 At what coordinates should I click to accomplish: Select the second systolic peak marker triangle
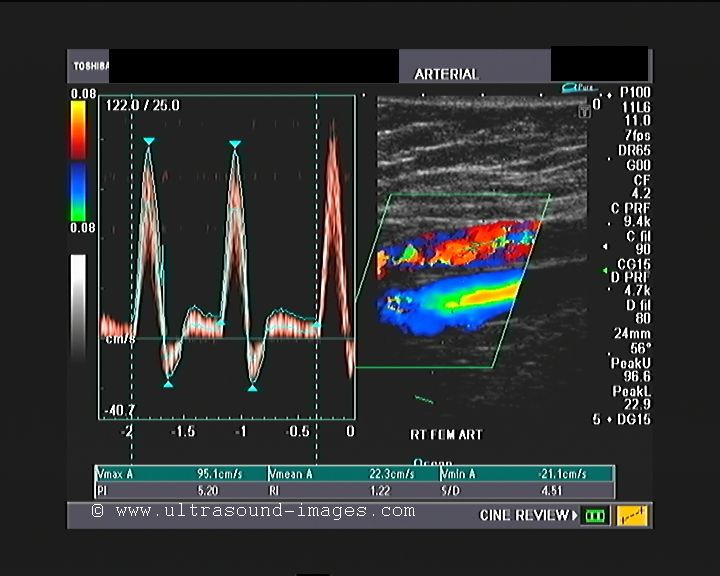[x=235, y=145]
